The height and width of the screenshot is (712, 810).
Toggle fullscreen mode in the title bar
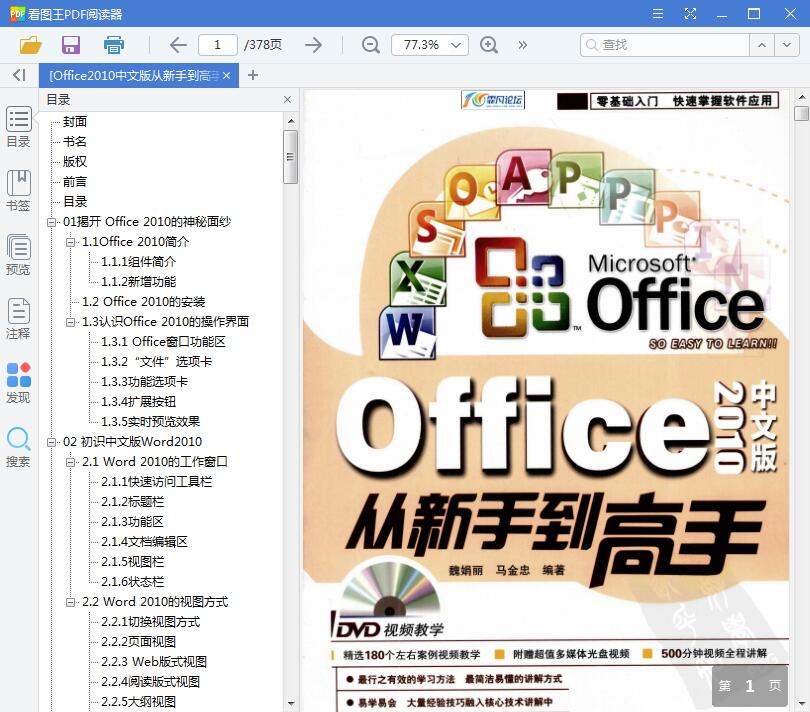coord(690,13)
